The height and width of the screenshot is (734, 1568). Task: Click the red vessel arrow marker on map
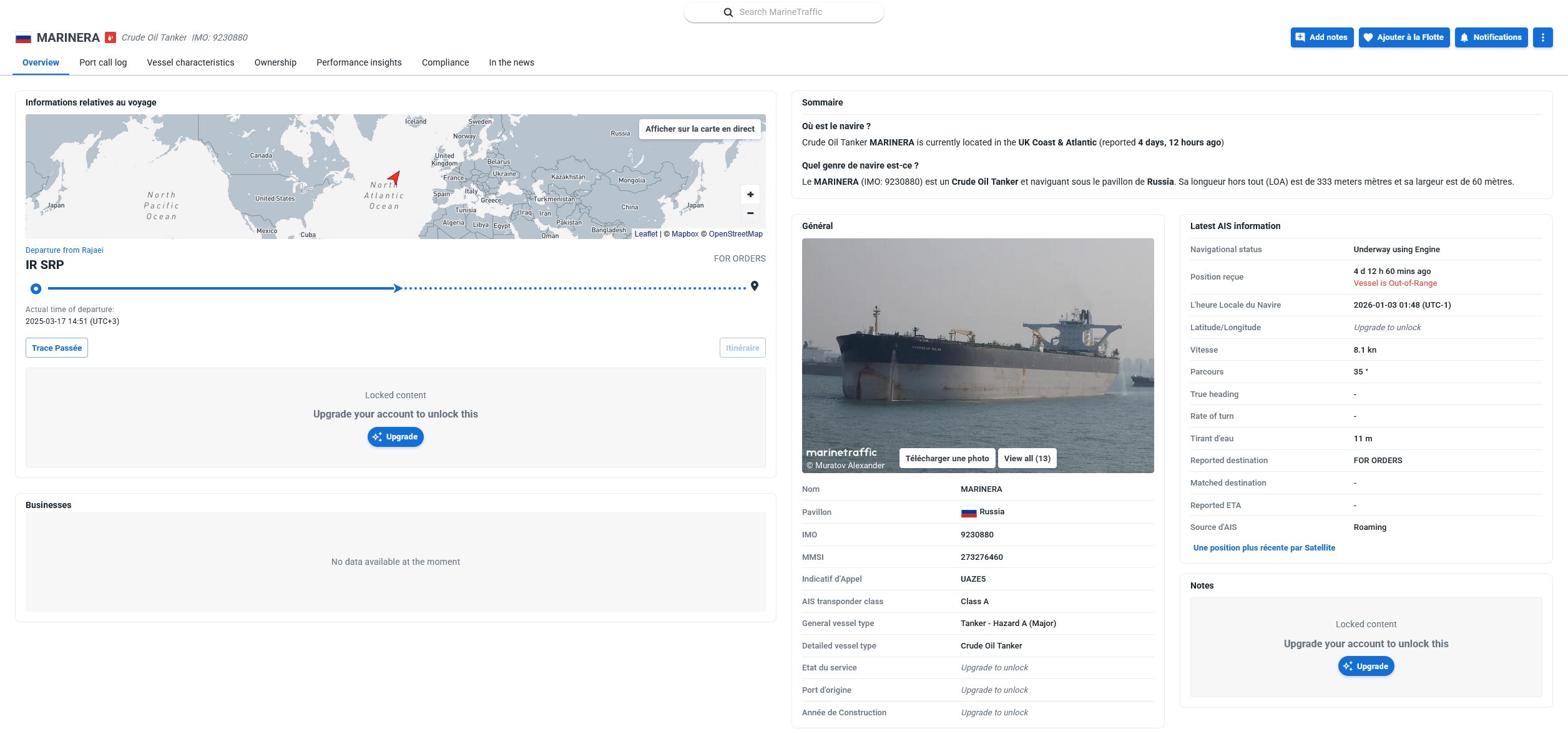(x=394, y=178)
